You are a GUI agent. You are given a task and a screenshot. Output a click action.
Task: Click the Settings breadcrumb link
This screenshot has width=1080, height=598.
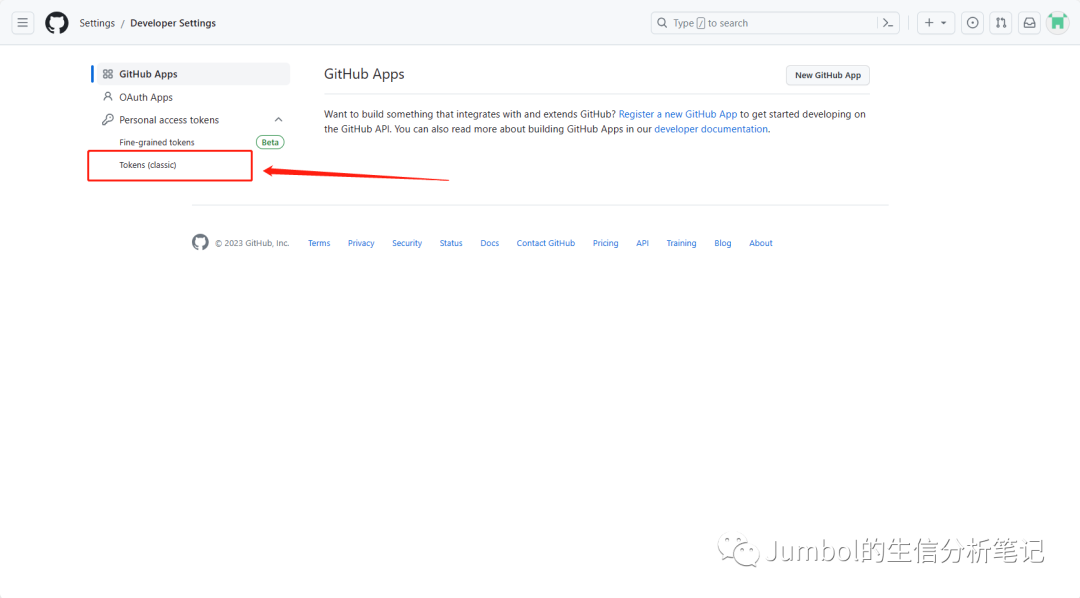tap(97, 23)
